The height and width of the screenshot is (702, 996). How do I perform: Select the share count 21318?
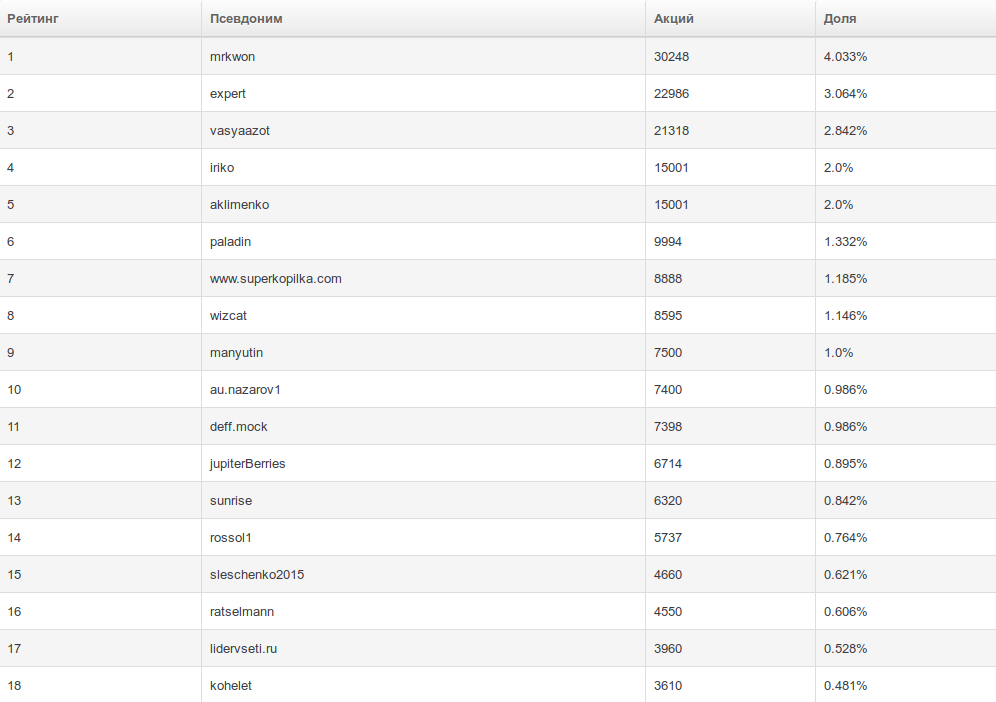click(671, 131)
